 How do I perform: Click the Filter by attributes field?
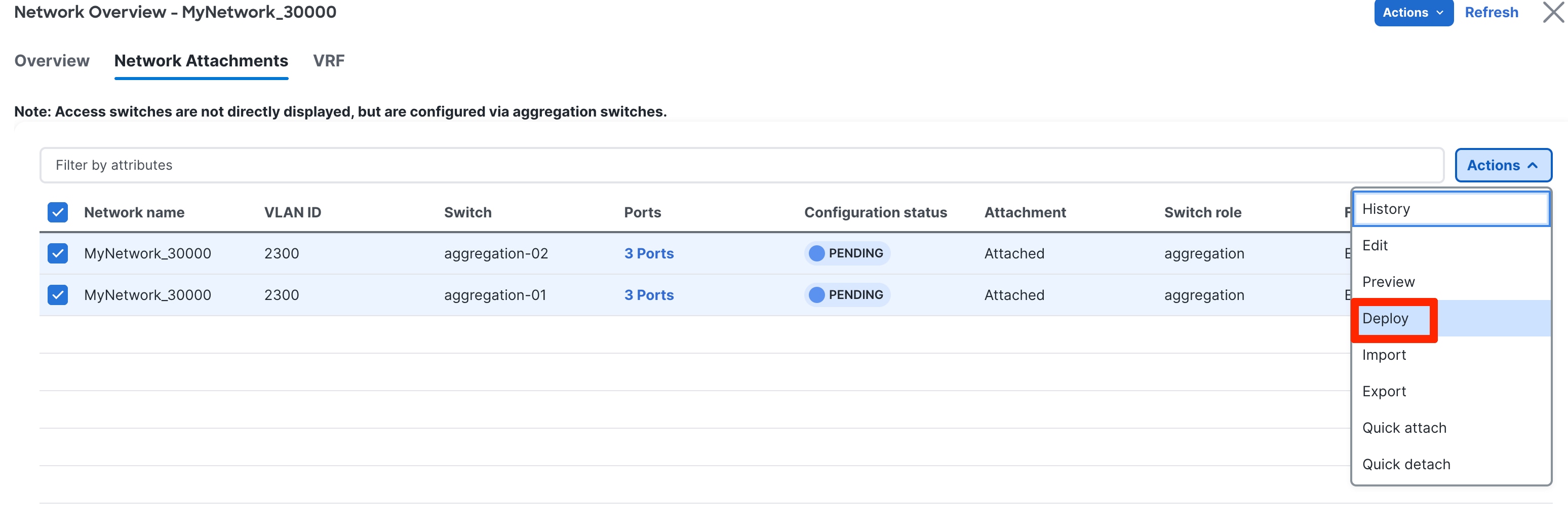coord(741,165)
